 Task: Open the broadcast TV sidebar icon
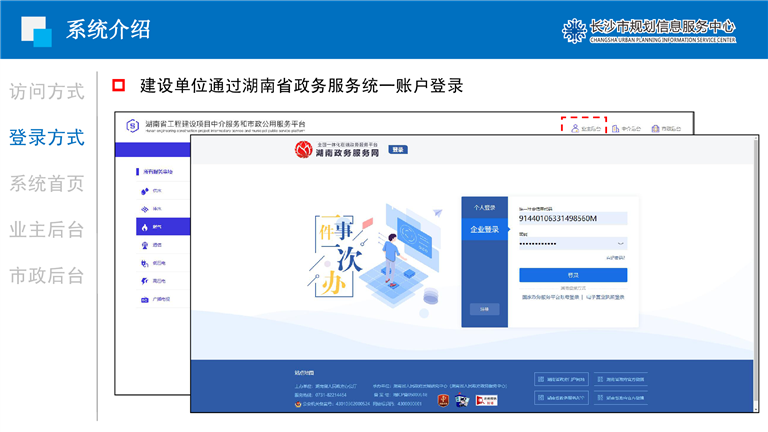tap(144, 299)
